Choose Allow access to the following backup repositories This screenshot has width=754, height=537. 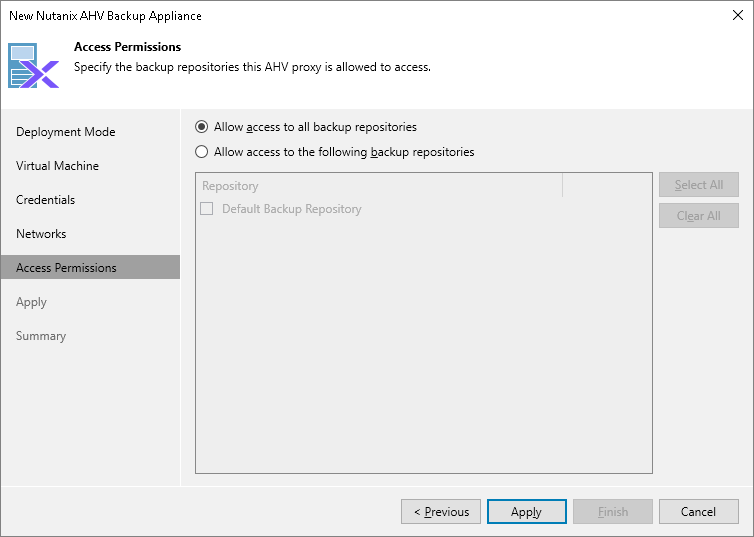202,152
